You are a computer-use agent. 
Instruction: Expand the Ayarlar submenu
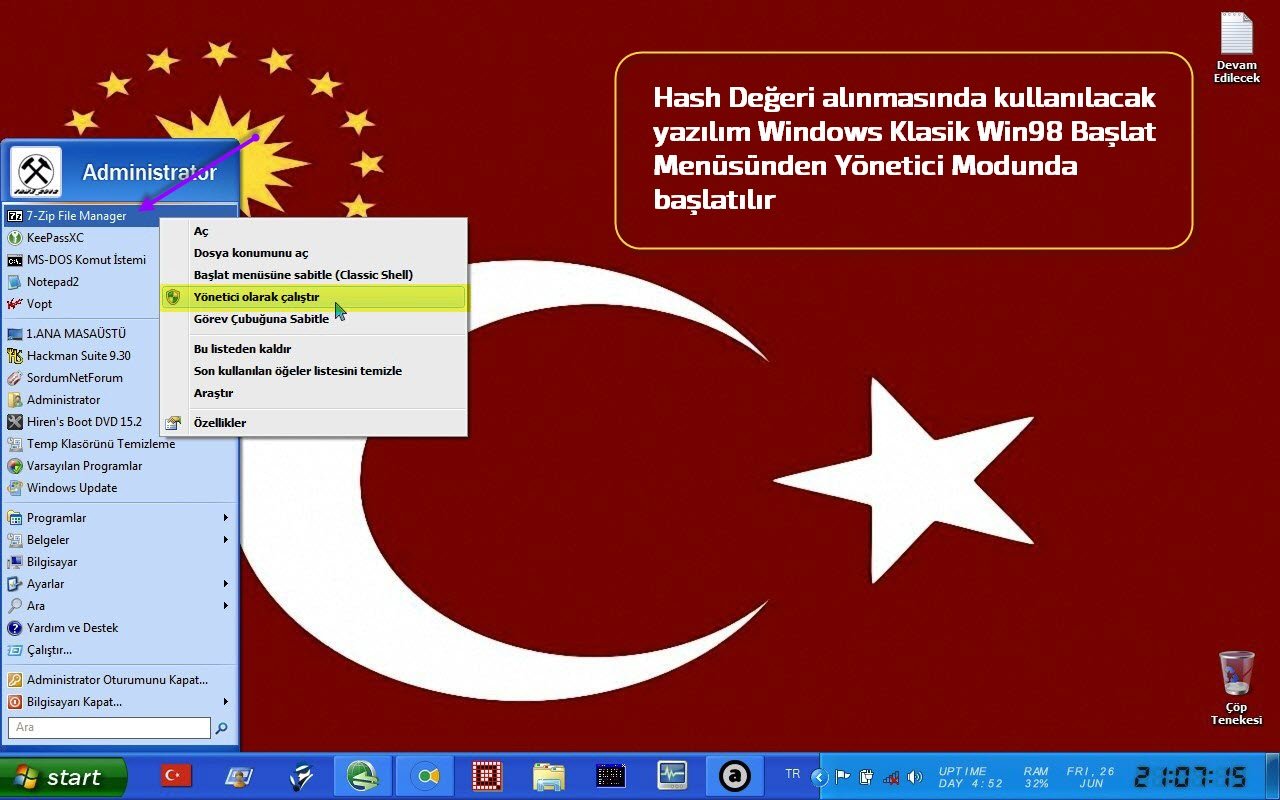point(120,584)
